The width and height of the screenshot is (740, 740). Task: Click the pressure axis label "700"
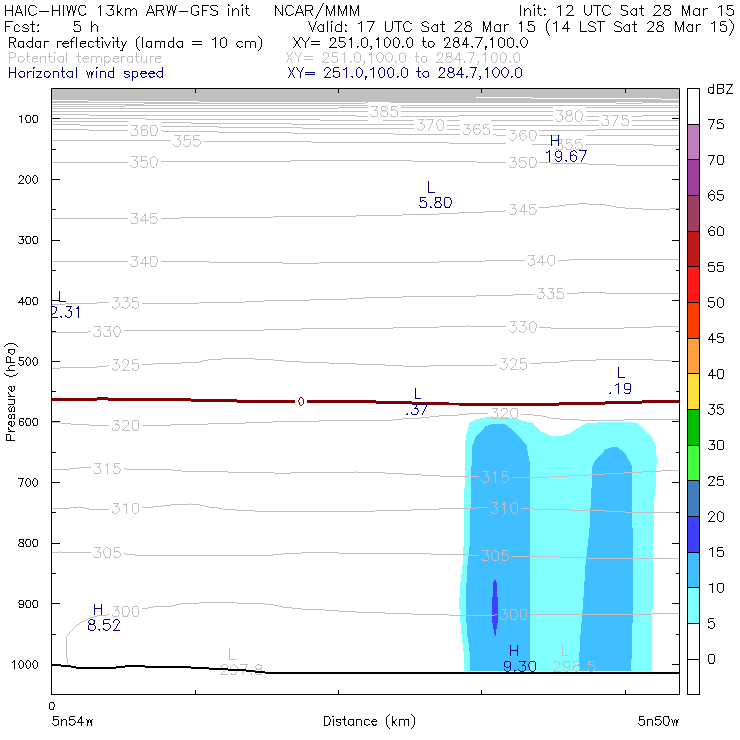tap(28, 483)
